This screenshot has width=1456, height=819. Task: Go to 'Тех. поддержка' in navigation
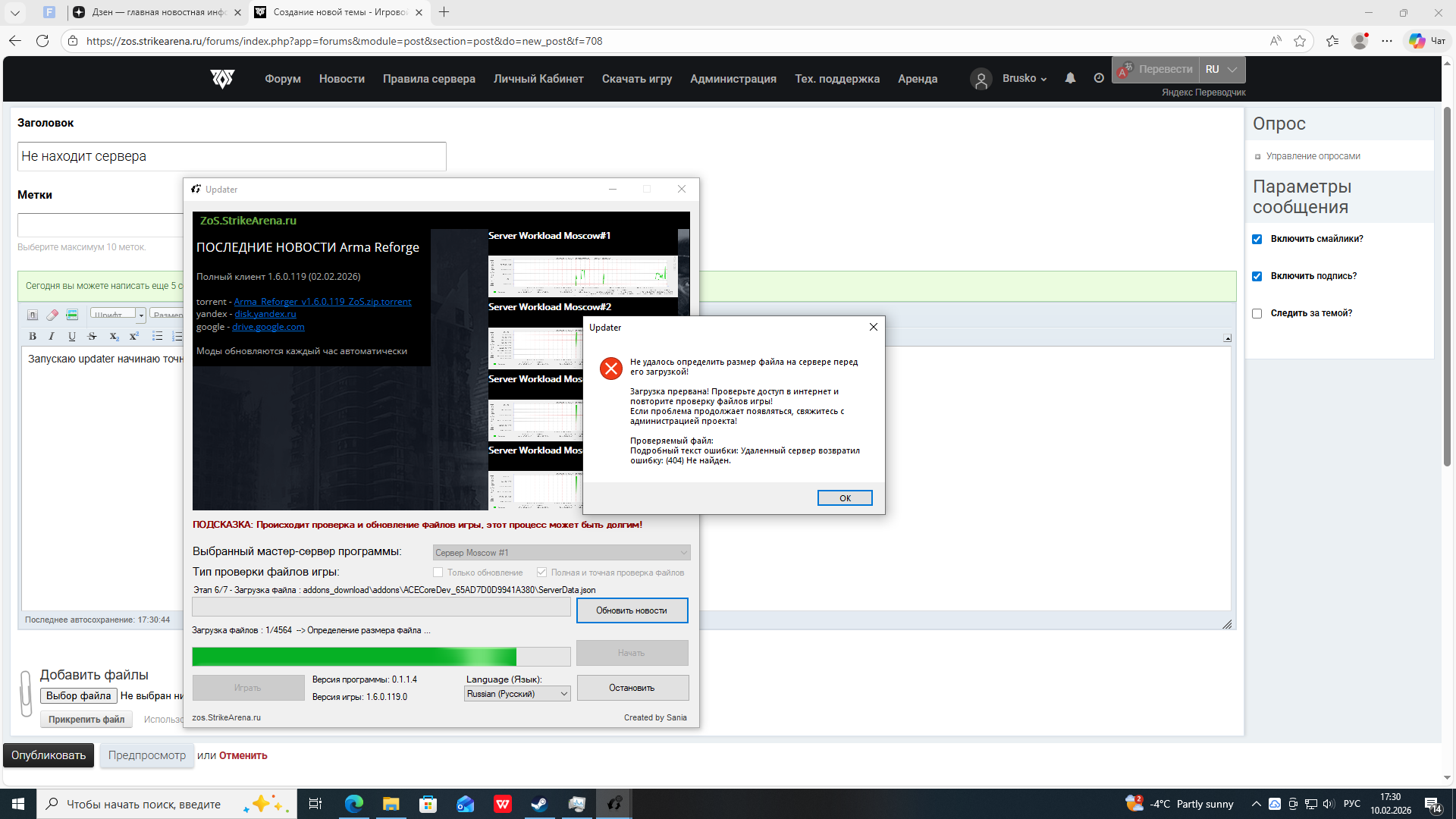836,79
